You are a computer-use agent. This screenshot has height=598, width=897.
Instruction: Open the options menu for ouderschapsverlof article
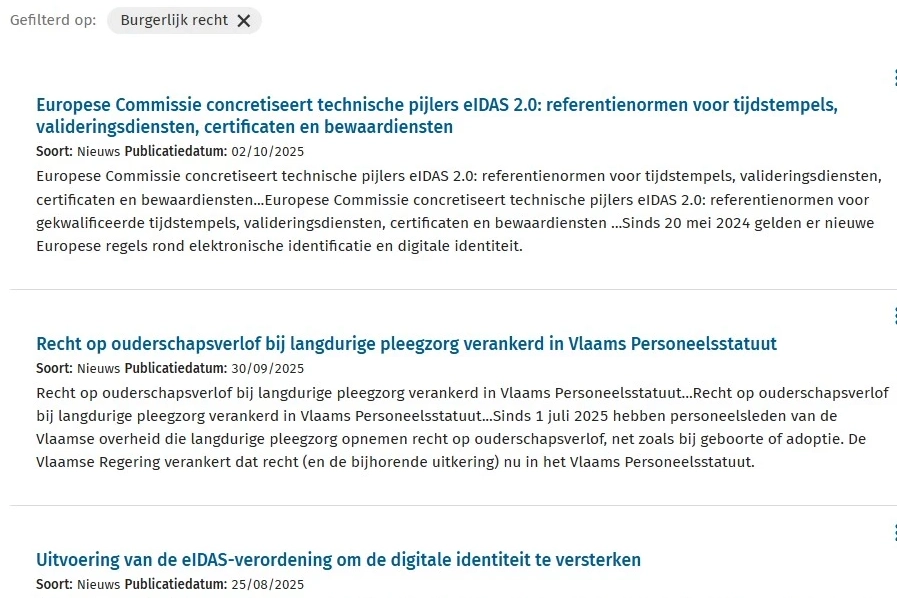coord(893,316)
